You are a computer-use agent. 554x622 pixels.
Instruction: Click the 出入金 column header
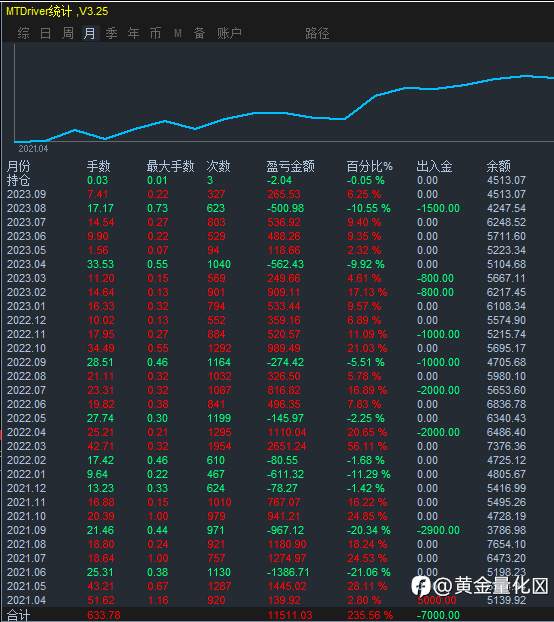coord(434,166)
